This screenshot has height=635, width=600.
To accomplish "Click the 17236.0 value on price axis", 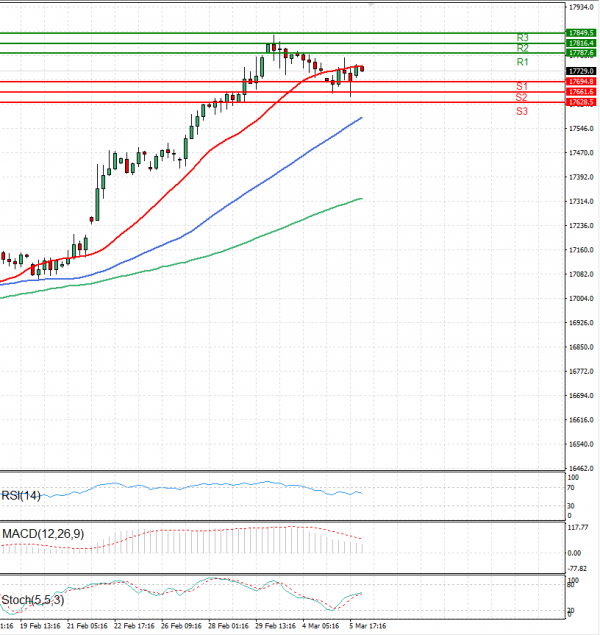I will click(x=581, y=226).
